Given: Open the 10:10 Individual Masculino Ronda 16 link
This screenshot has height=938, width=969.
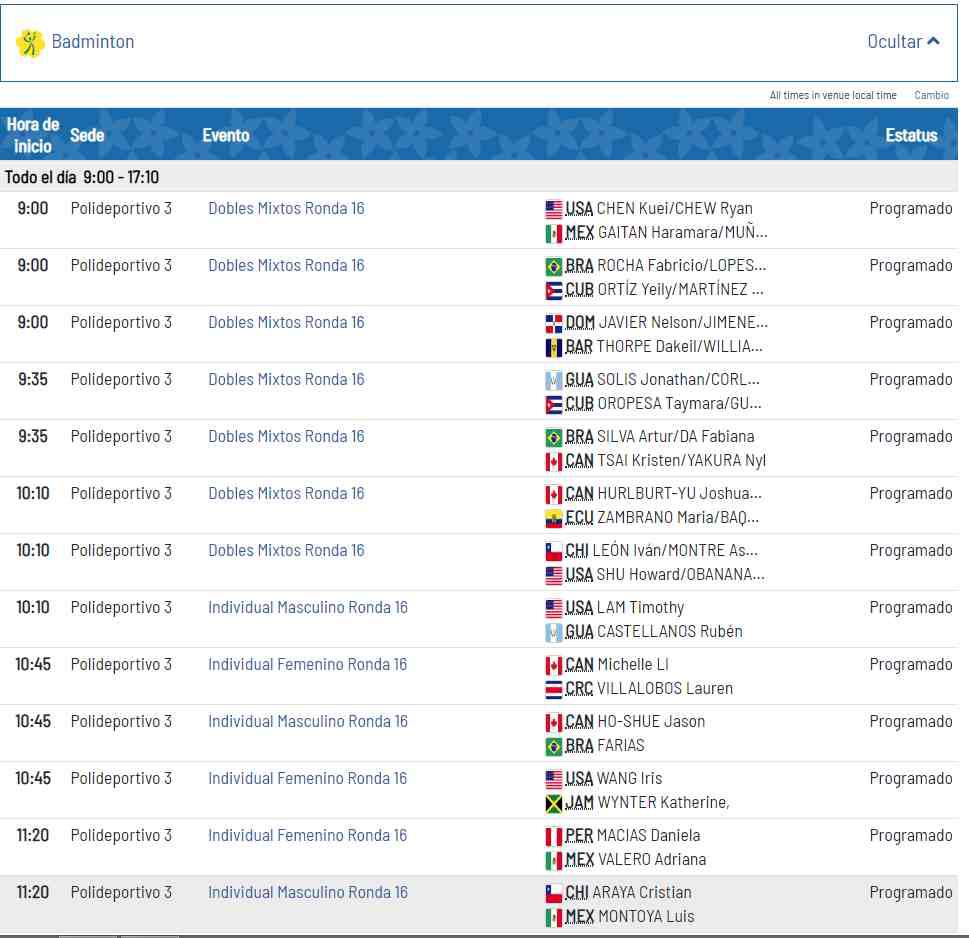Looking at the screenshot, I should (x=308, y=608).
